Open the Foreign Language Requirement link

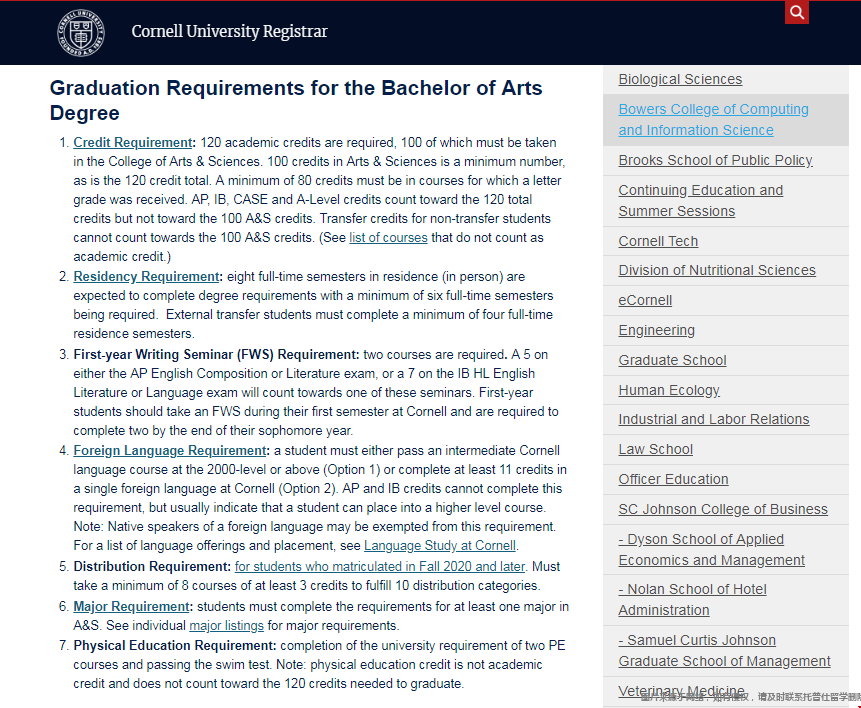click(x=170, y=450)
